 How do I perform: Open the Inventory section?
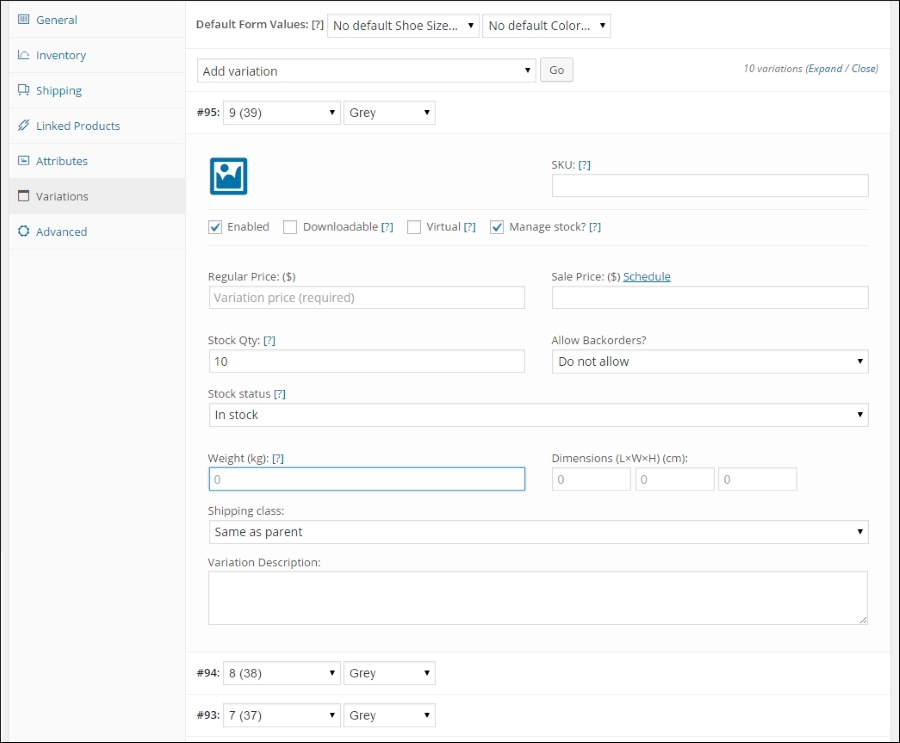click(x=60, y=55)
